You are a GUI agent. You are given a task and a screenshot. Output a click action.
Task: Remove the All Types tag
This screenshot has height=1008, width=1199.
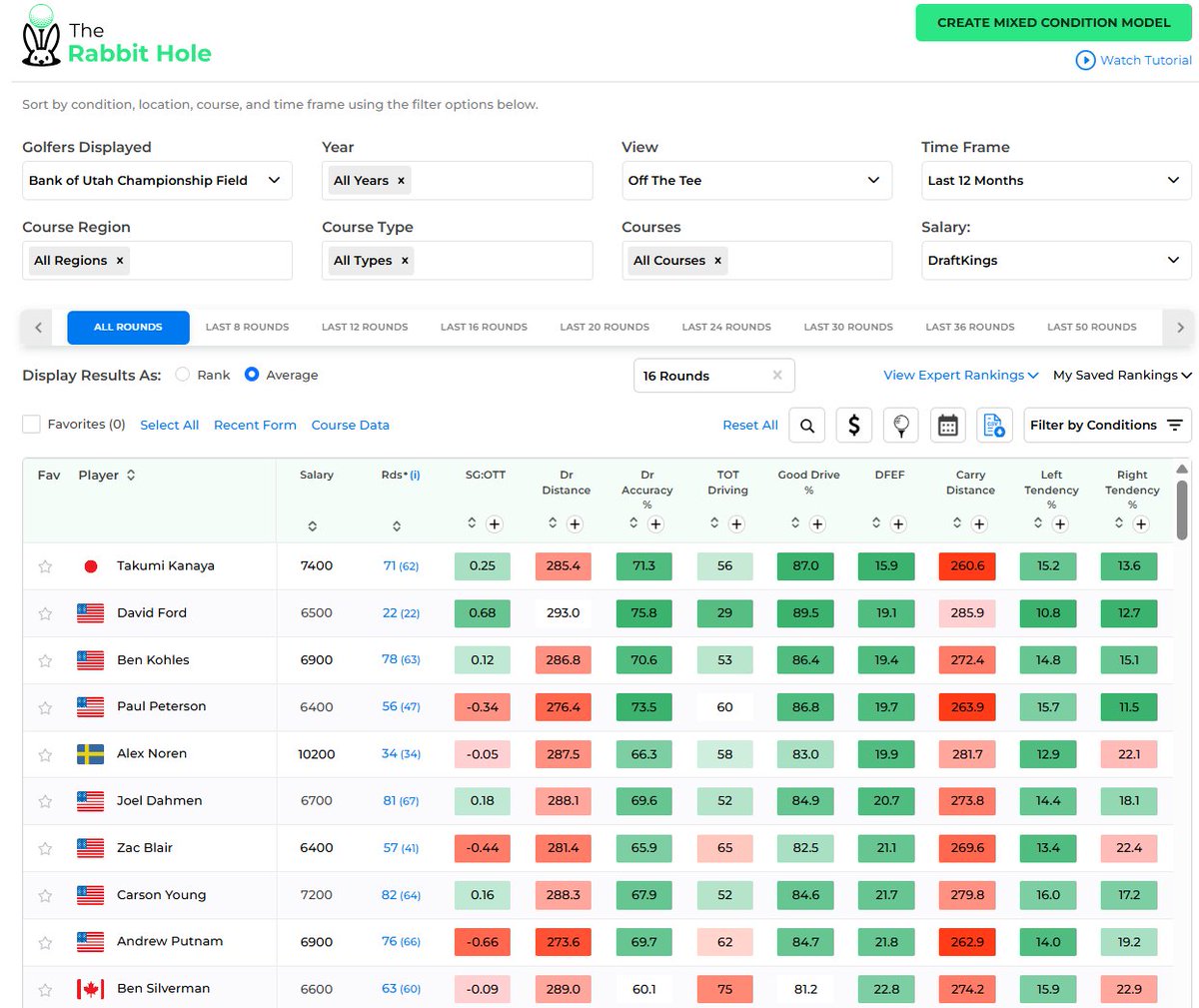click(405, 261)
